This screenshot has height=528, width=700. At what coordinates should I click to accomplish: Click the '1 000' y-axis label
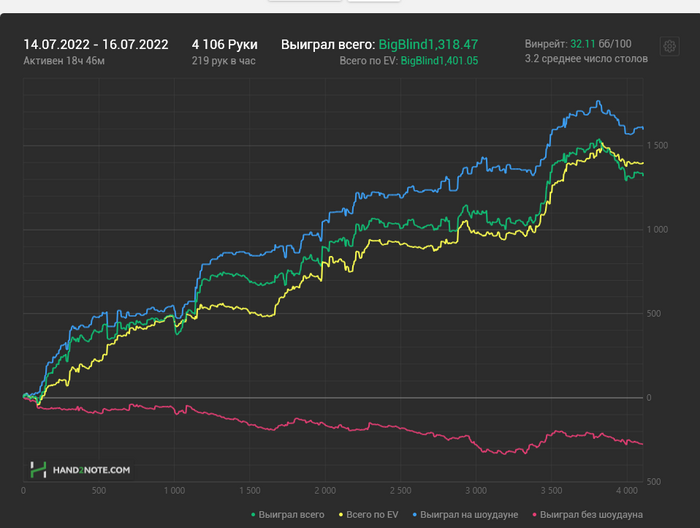[657, 229]
